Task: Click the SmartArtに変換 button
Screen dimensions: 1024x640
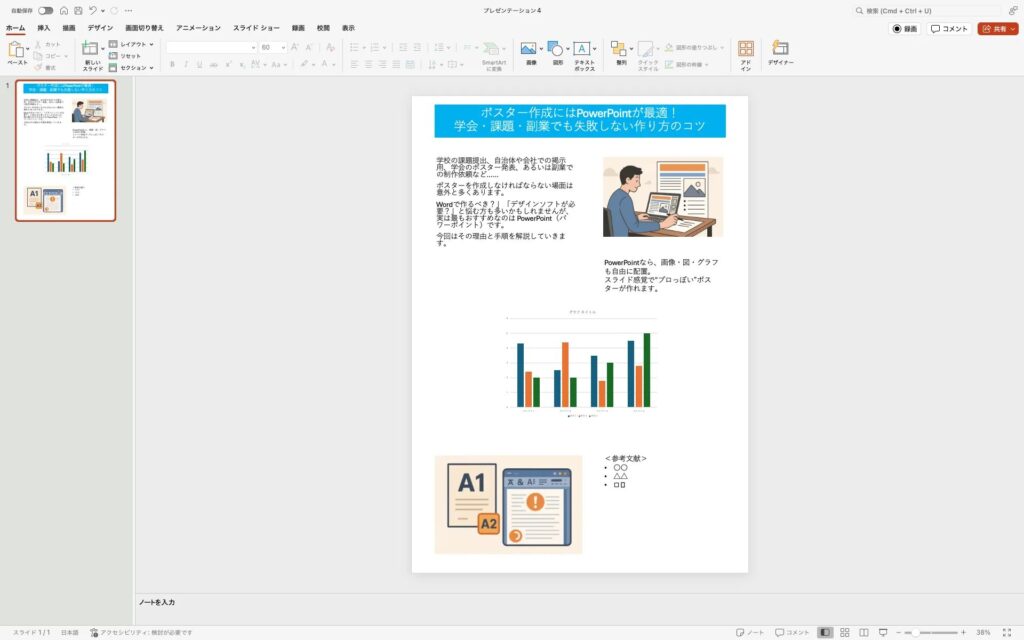Action: [x=493, y=56]
